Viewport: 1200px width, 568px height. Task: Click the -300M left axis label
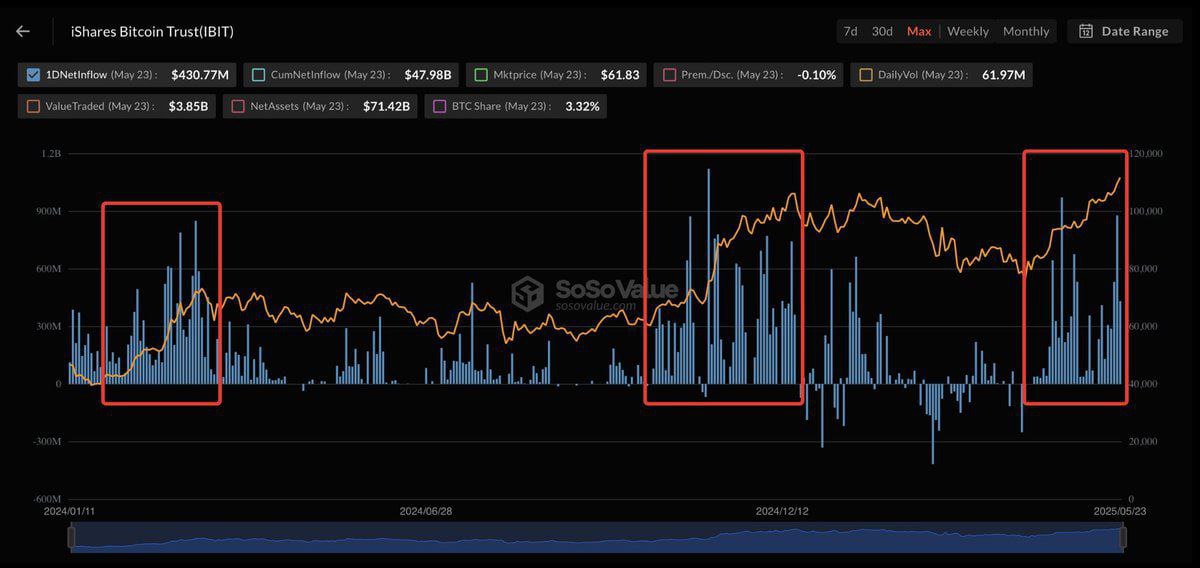point(46,442)
